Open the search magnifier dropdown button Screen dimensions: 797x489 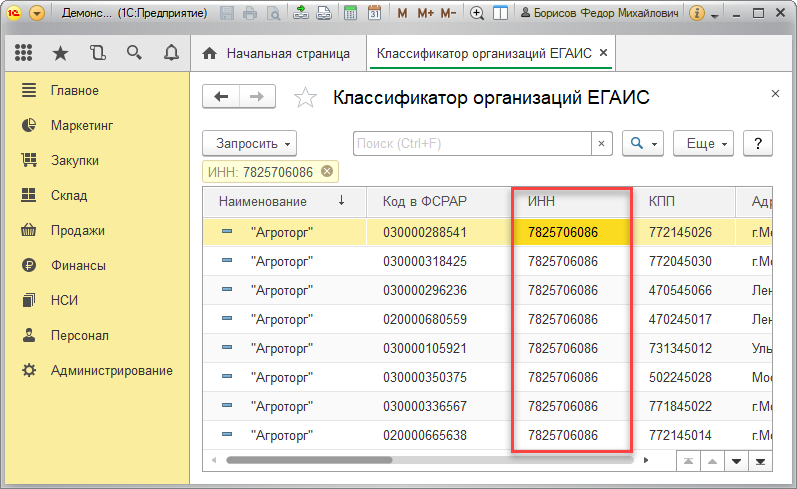(643, 144)
